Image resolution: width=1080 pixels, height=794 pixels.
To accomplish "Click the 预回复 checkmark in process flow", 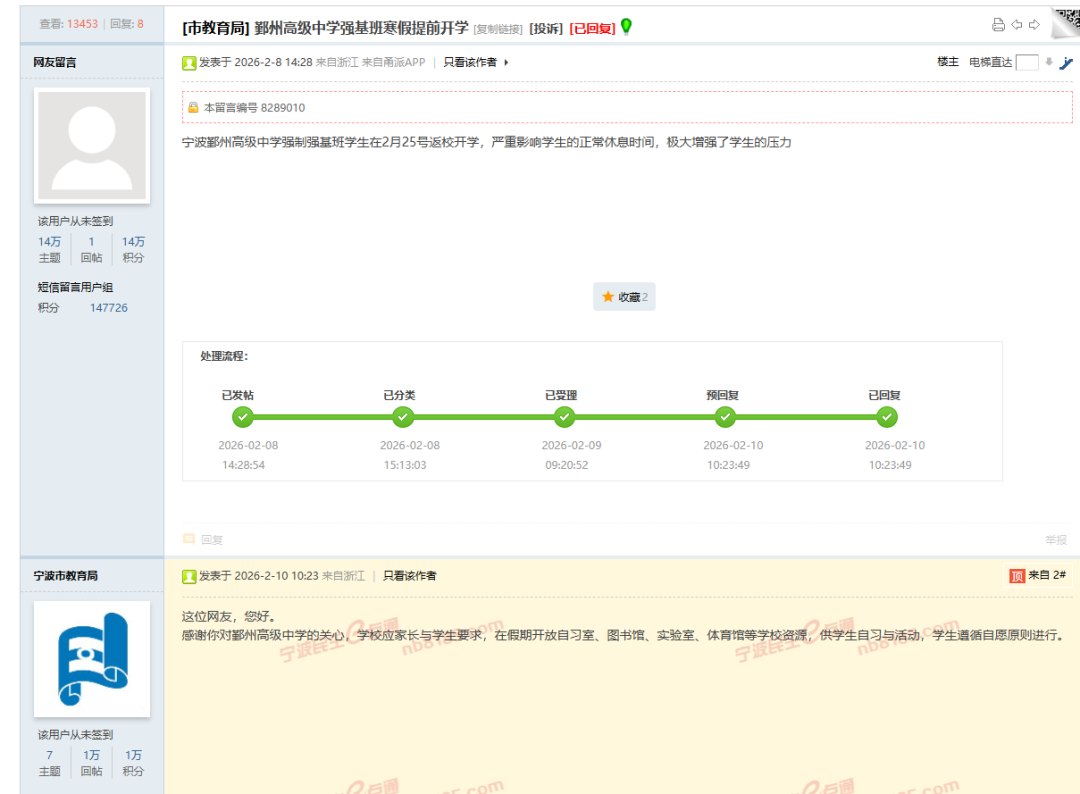I will (726, 417).
